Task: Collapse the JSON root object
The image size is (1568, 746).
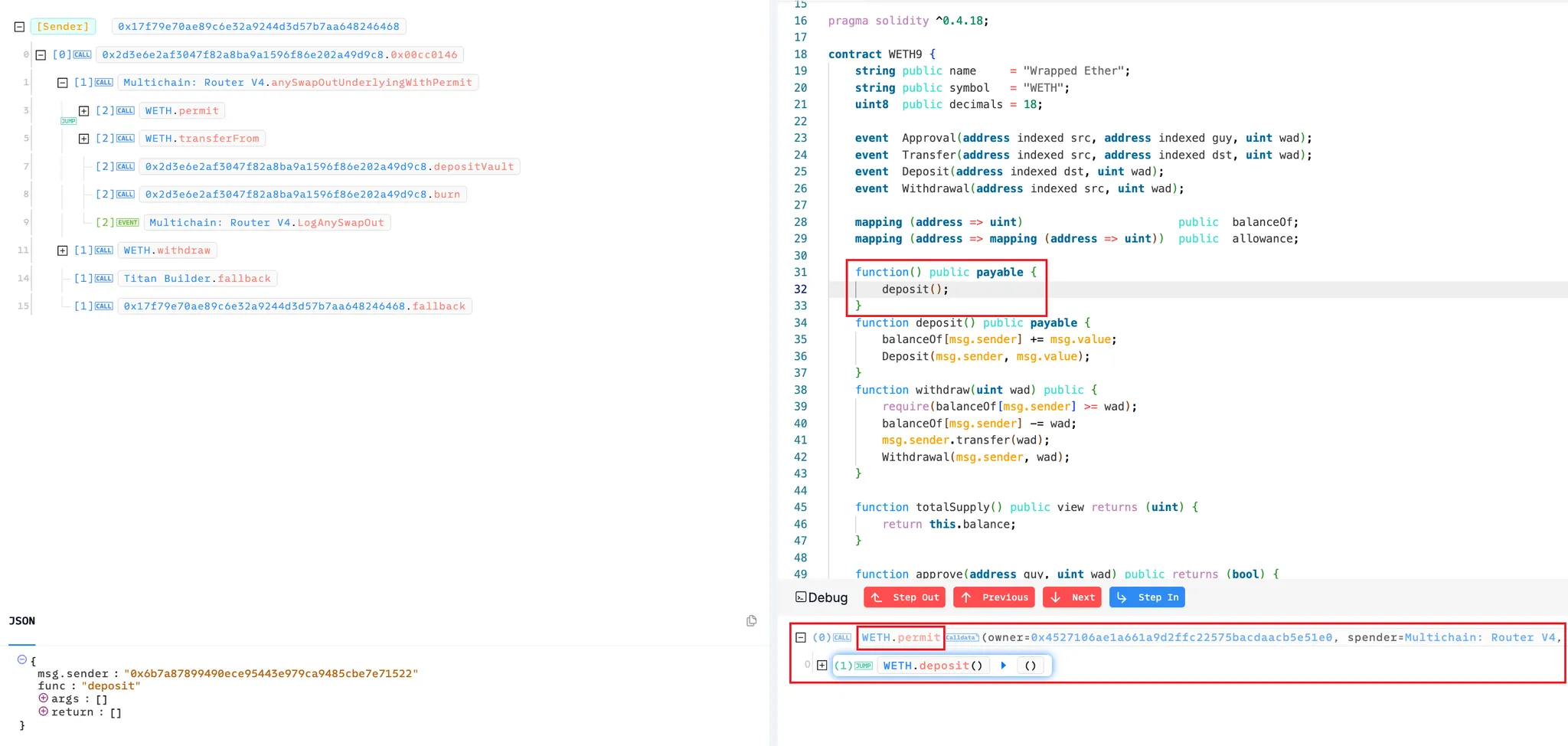Action: 22,659
